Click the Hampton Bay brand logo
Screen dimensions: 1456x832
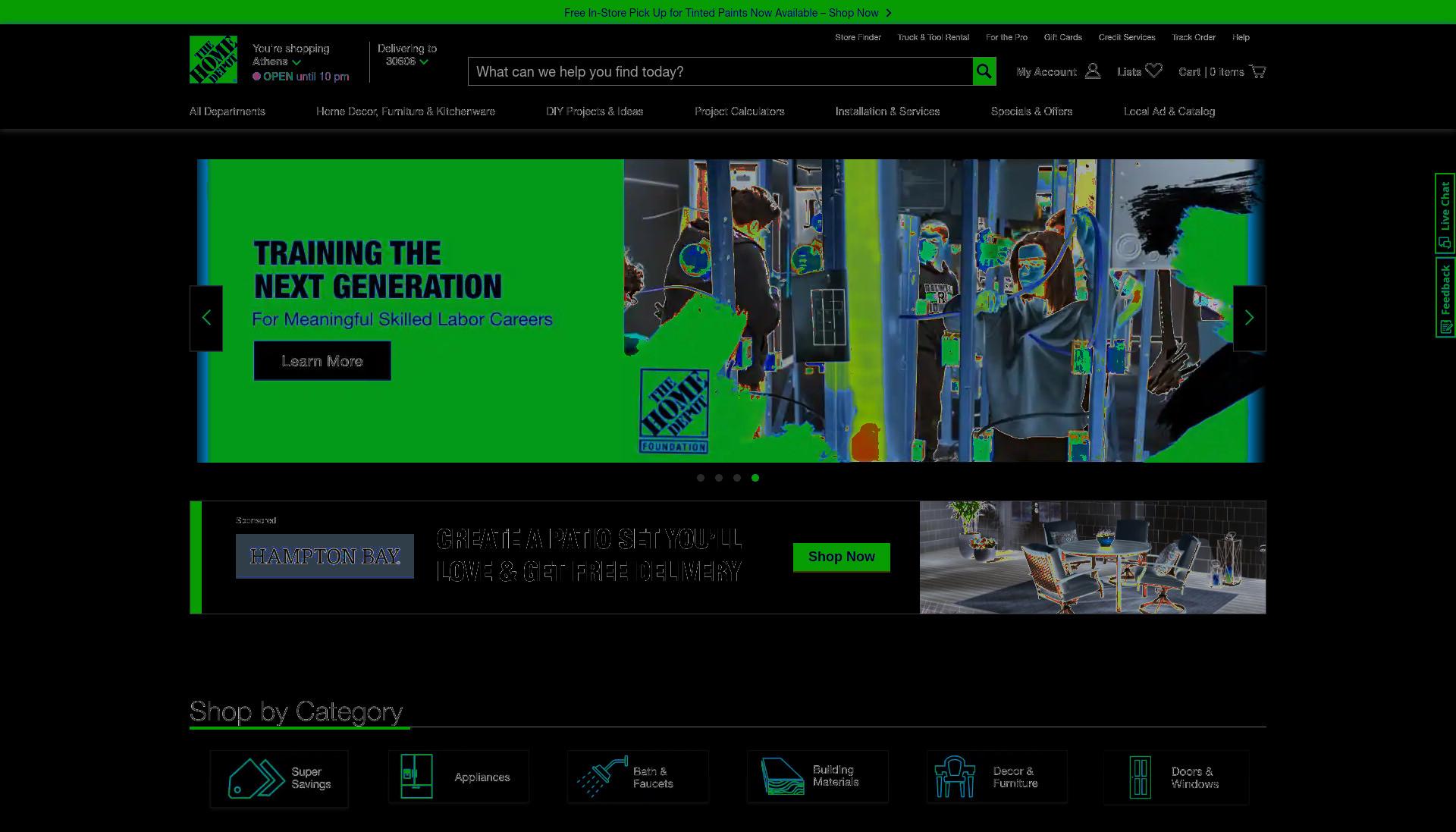click(325, 557)
